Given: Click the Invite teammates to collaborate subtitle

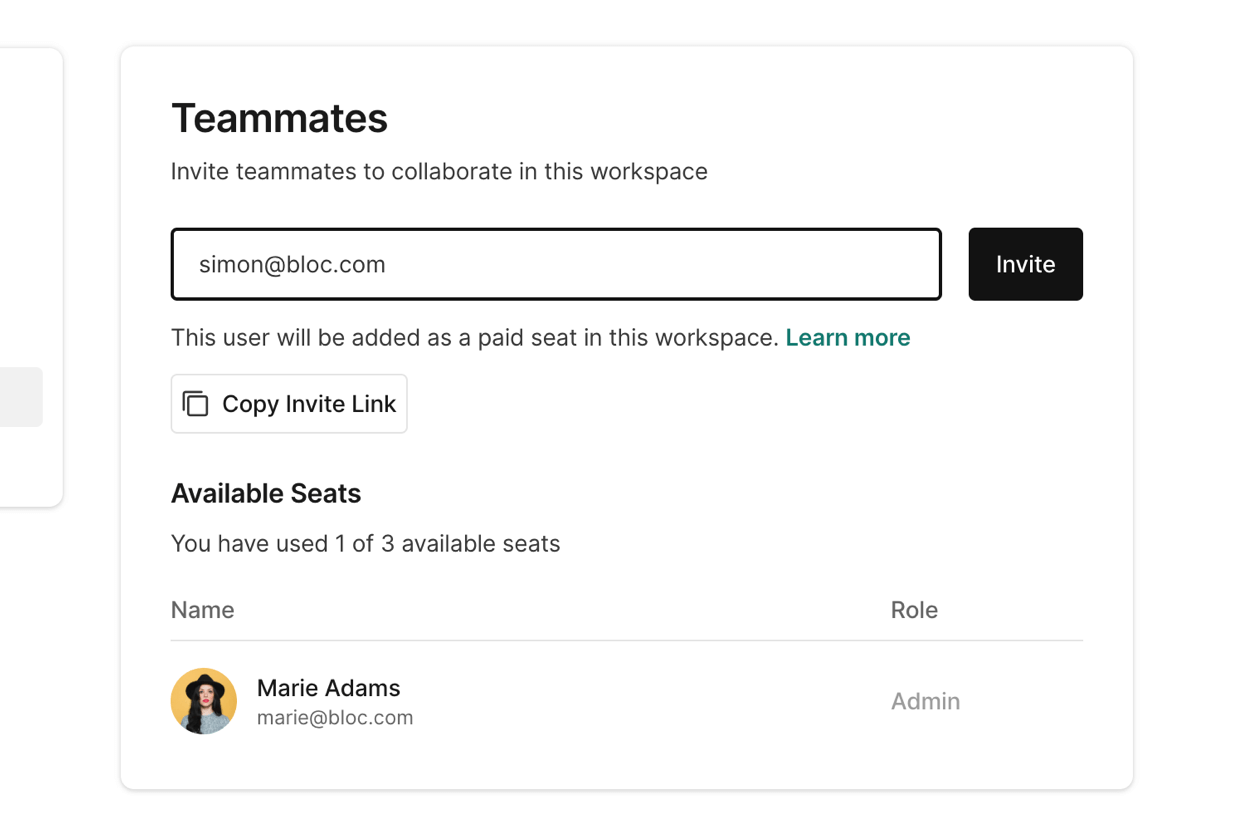Looking at the screenshot, I should tap(439, 172).
